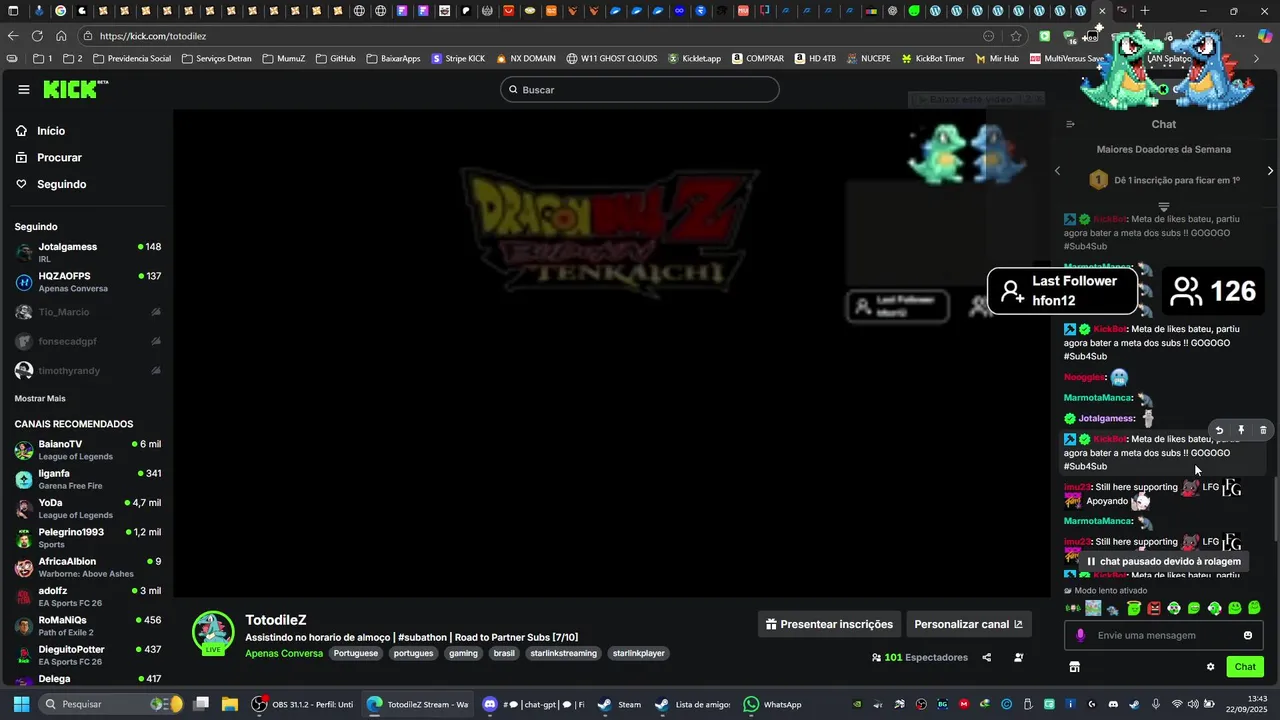The width and height of the screenshot is (1280, 720).
Task: Go to Início in the sidebar
Action: point(51,131)
